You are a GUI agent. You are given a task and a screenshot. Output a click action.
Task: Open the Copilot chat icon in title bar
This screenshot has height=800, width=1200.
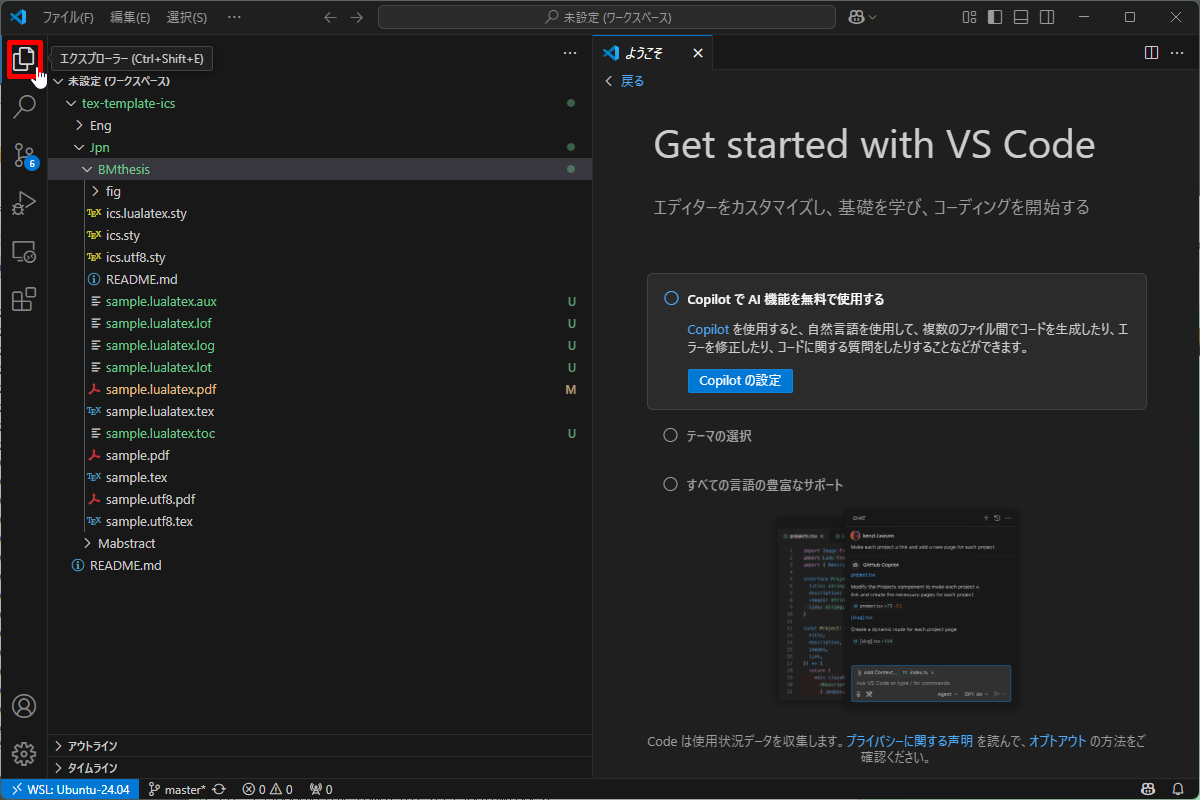point(856,17)
